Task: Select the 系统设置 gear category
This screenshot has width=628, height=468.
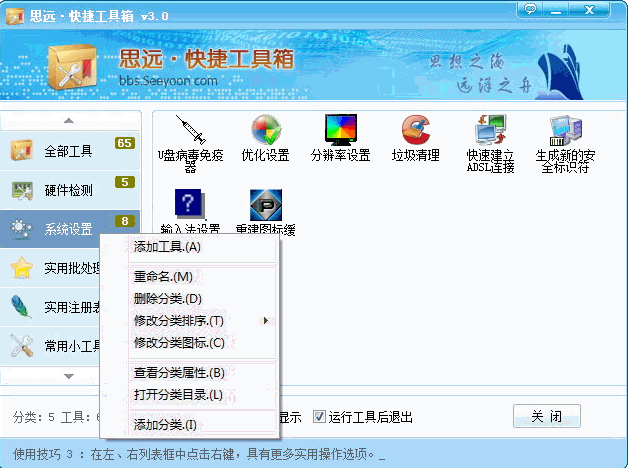Action: click(x=70, y=229)
